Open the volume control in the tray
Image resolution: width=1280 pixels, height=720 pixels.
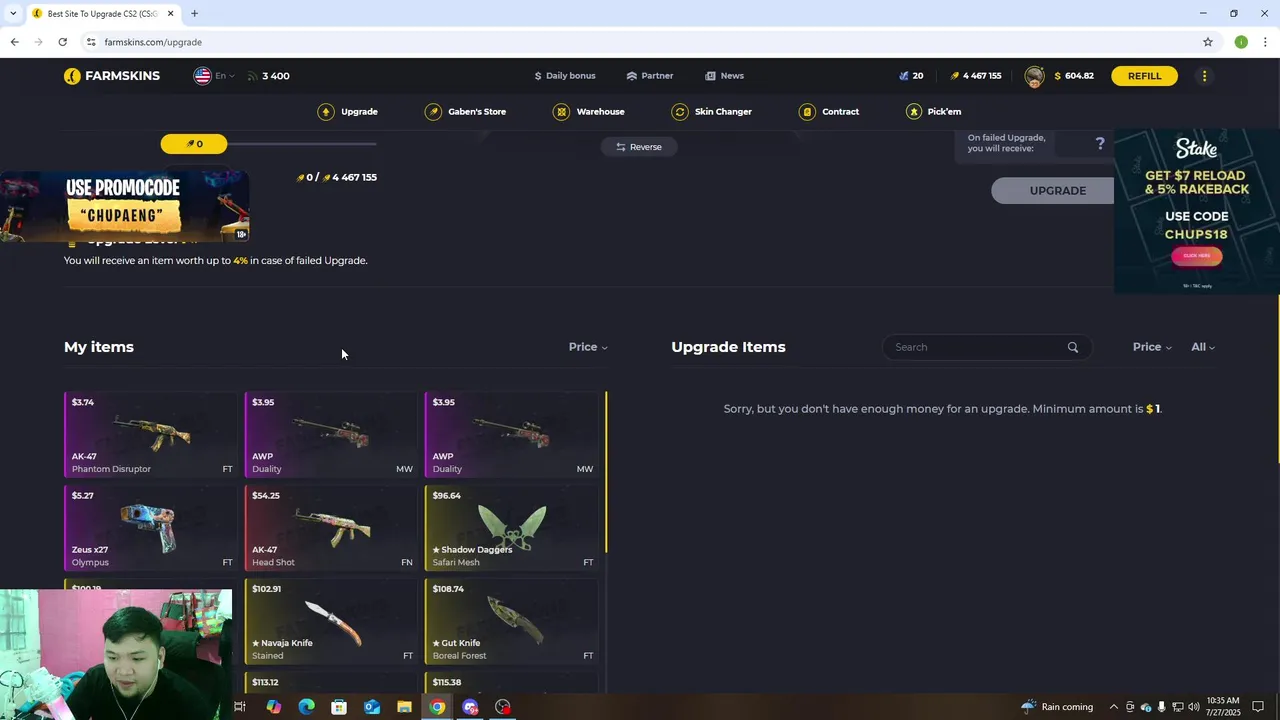[1193, 707]
